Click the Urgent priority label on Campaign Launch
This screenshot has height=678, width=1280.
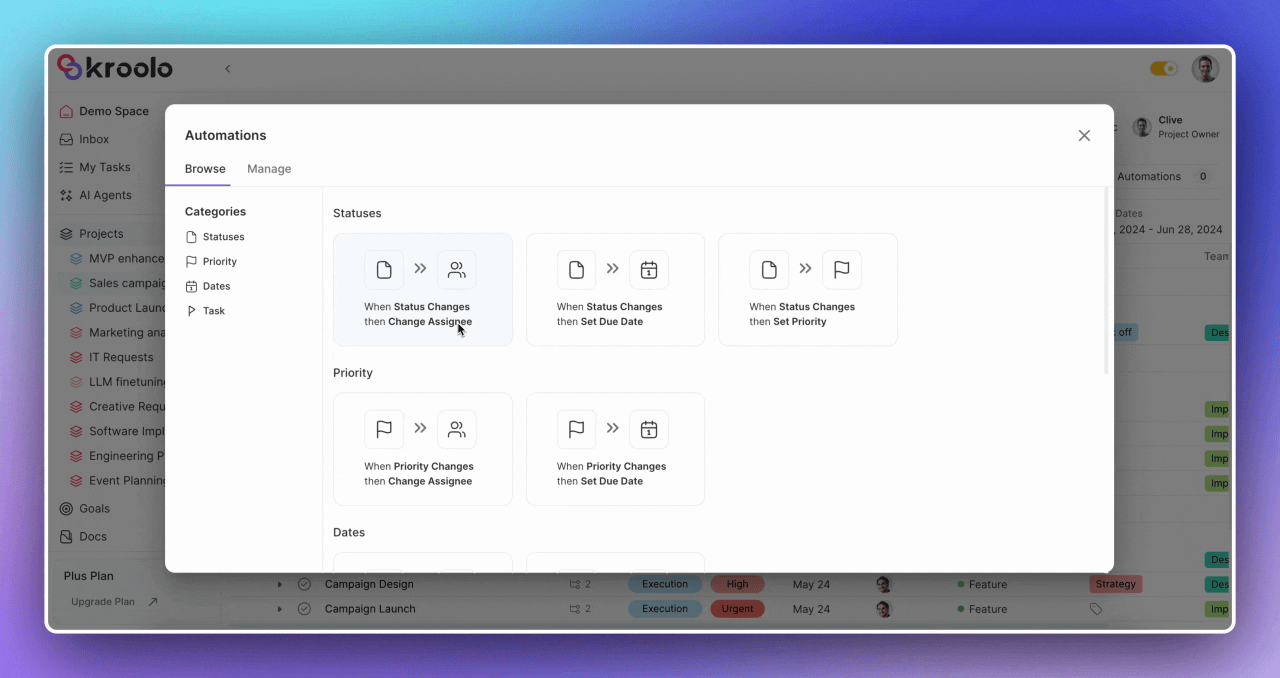[x=737, y=608]
